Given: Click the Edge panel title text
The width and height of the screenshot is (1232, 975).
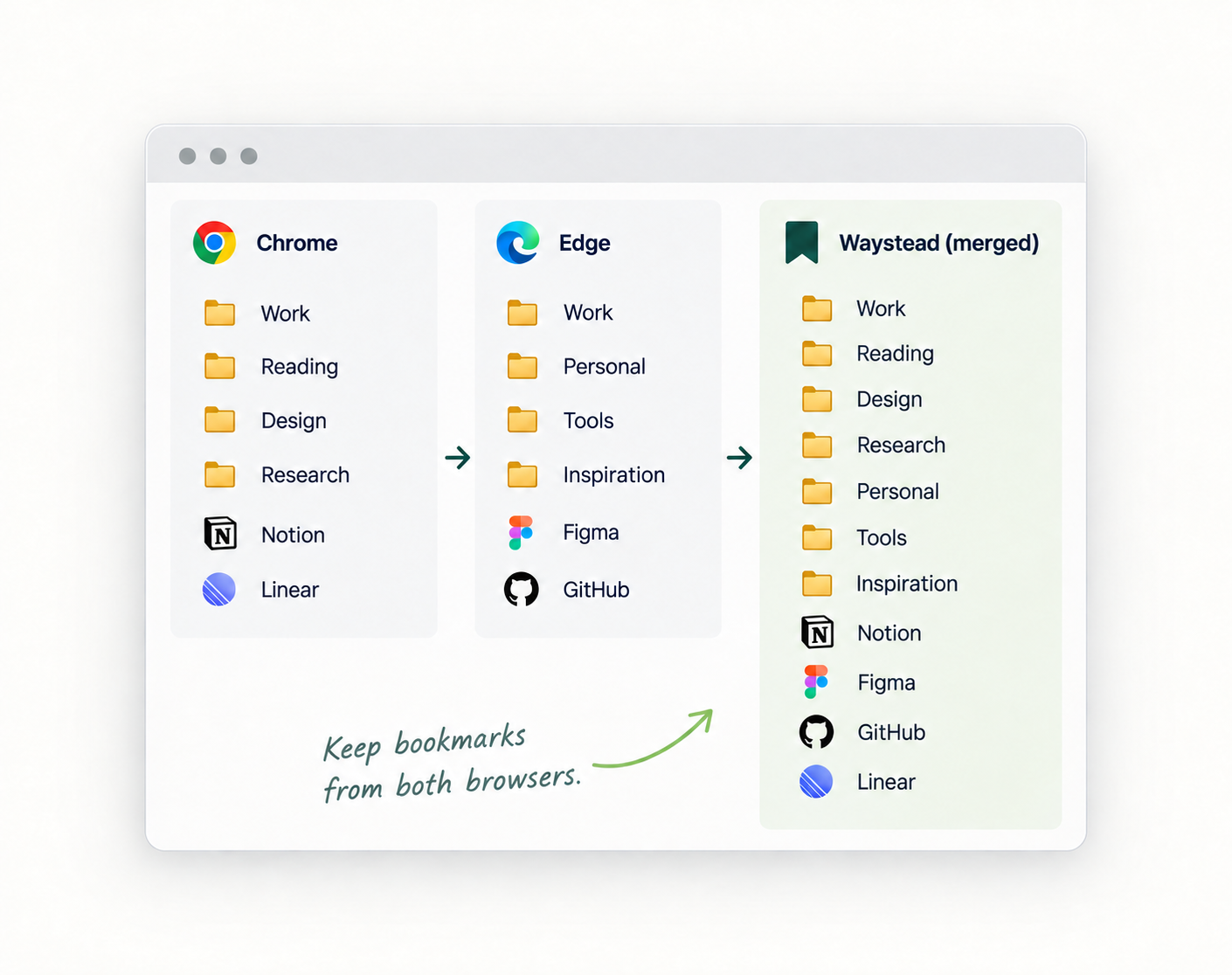Looking at the screenshot, I should tap(585, 243).
